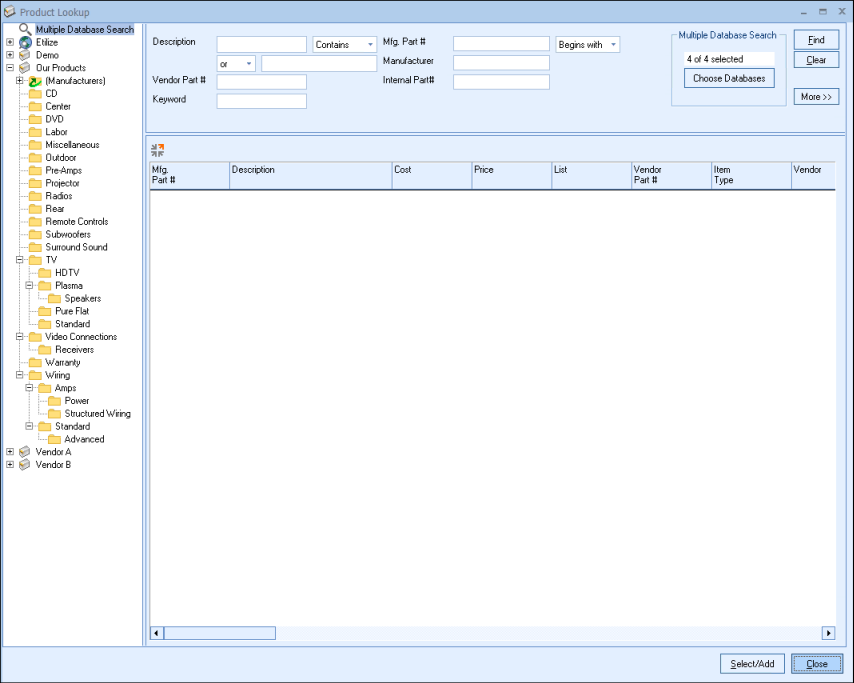
Task: Click the Demo database icon
Action: (25, 56)
